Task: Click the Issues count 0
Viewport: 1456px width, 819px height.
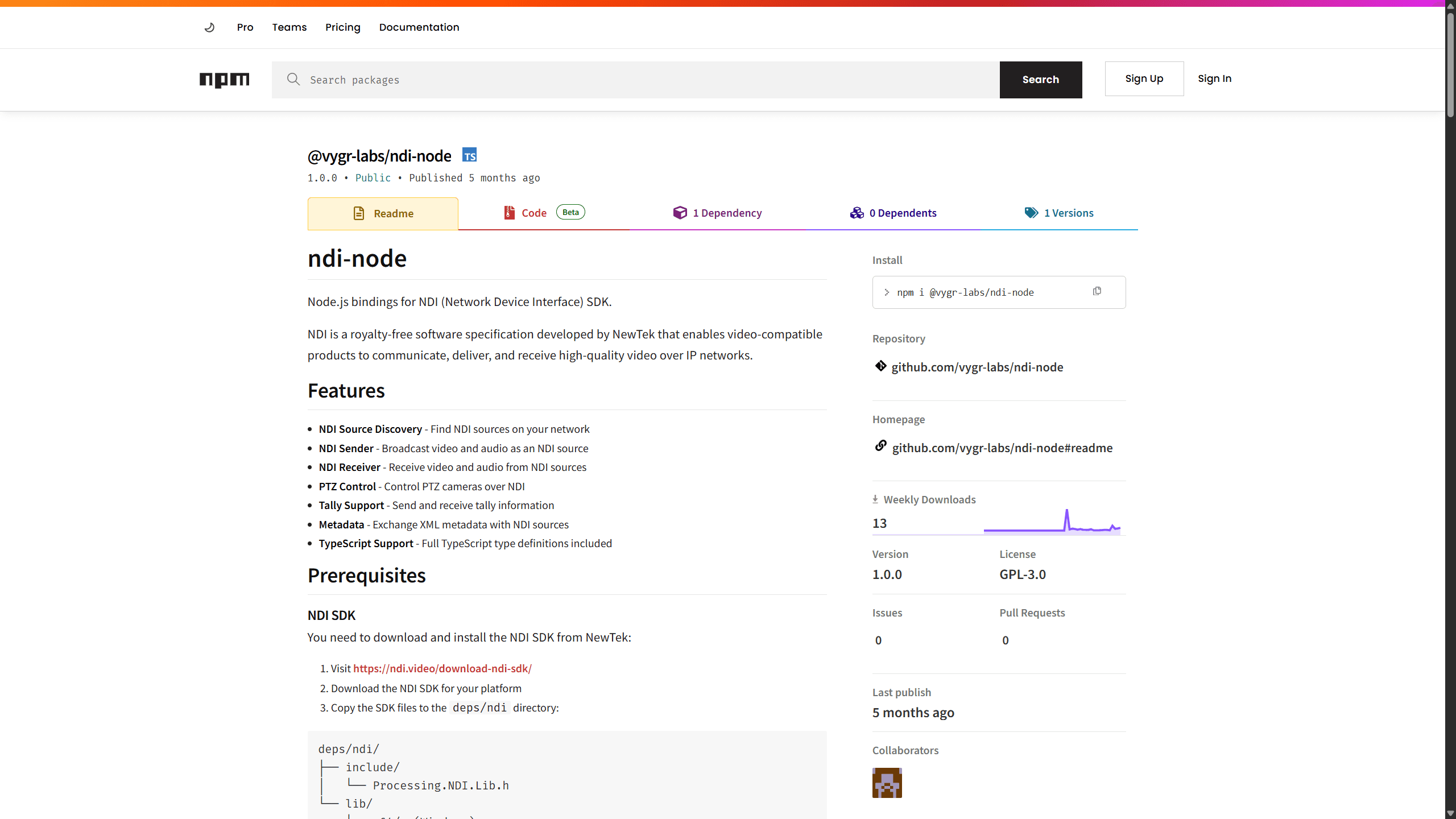Action: (878, 640)
